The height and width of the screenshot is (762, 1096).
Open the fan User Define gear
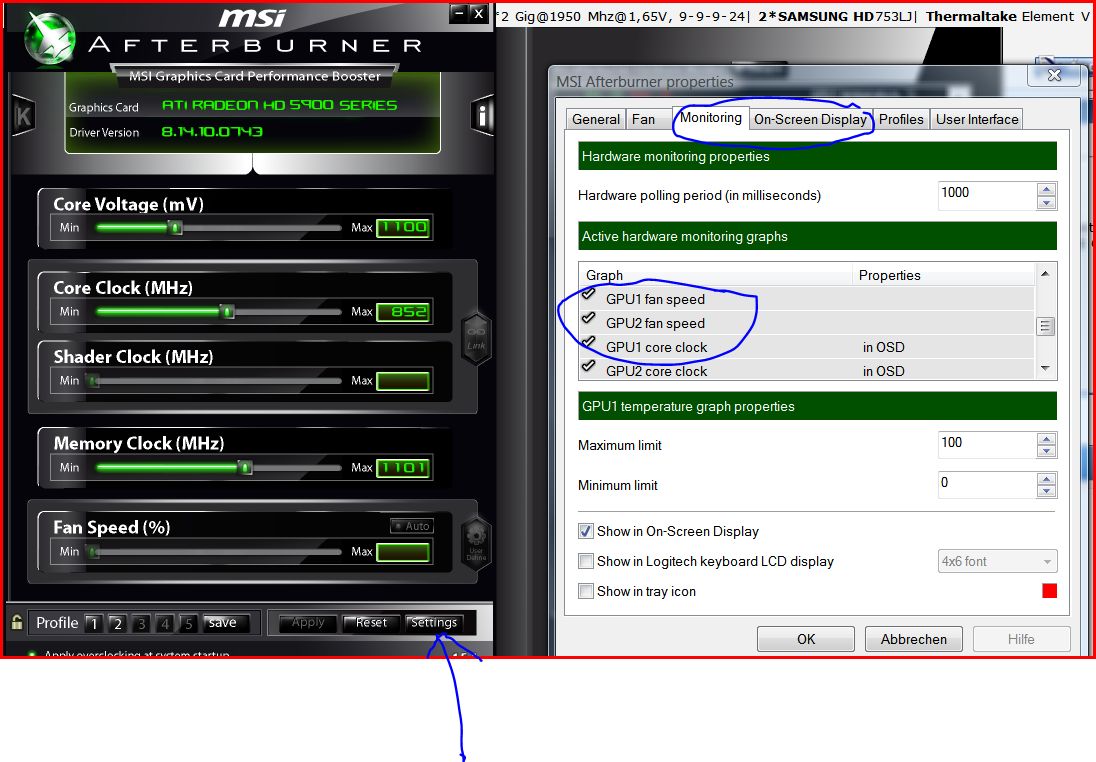click(x=476, y=542)
